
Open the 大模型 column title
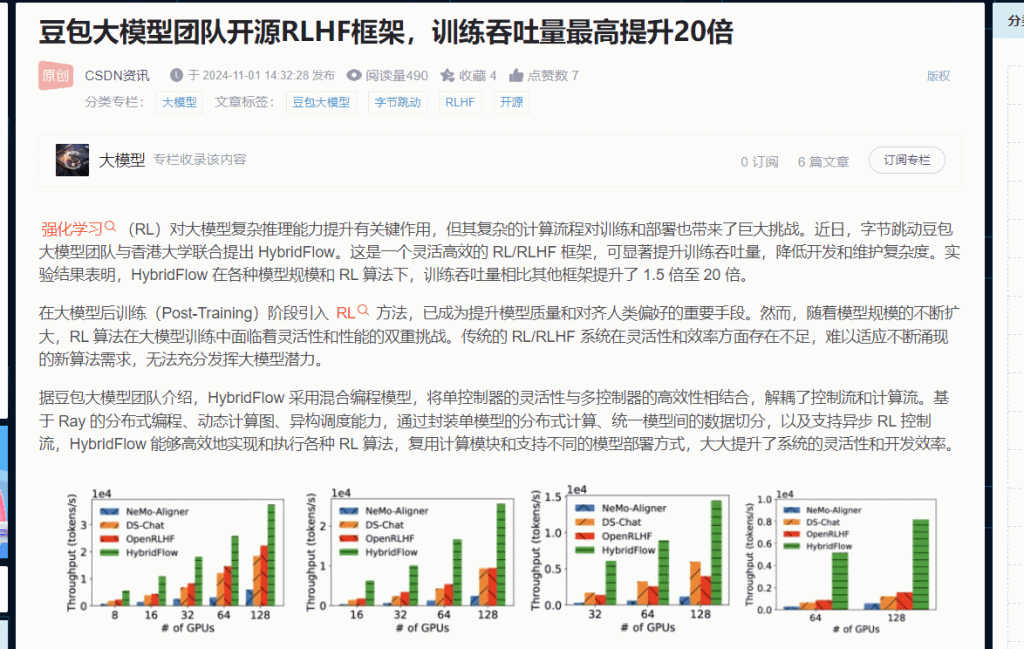coord(122,160)
